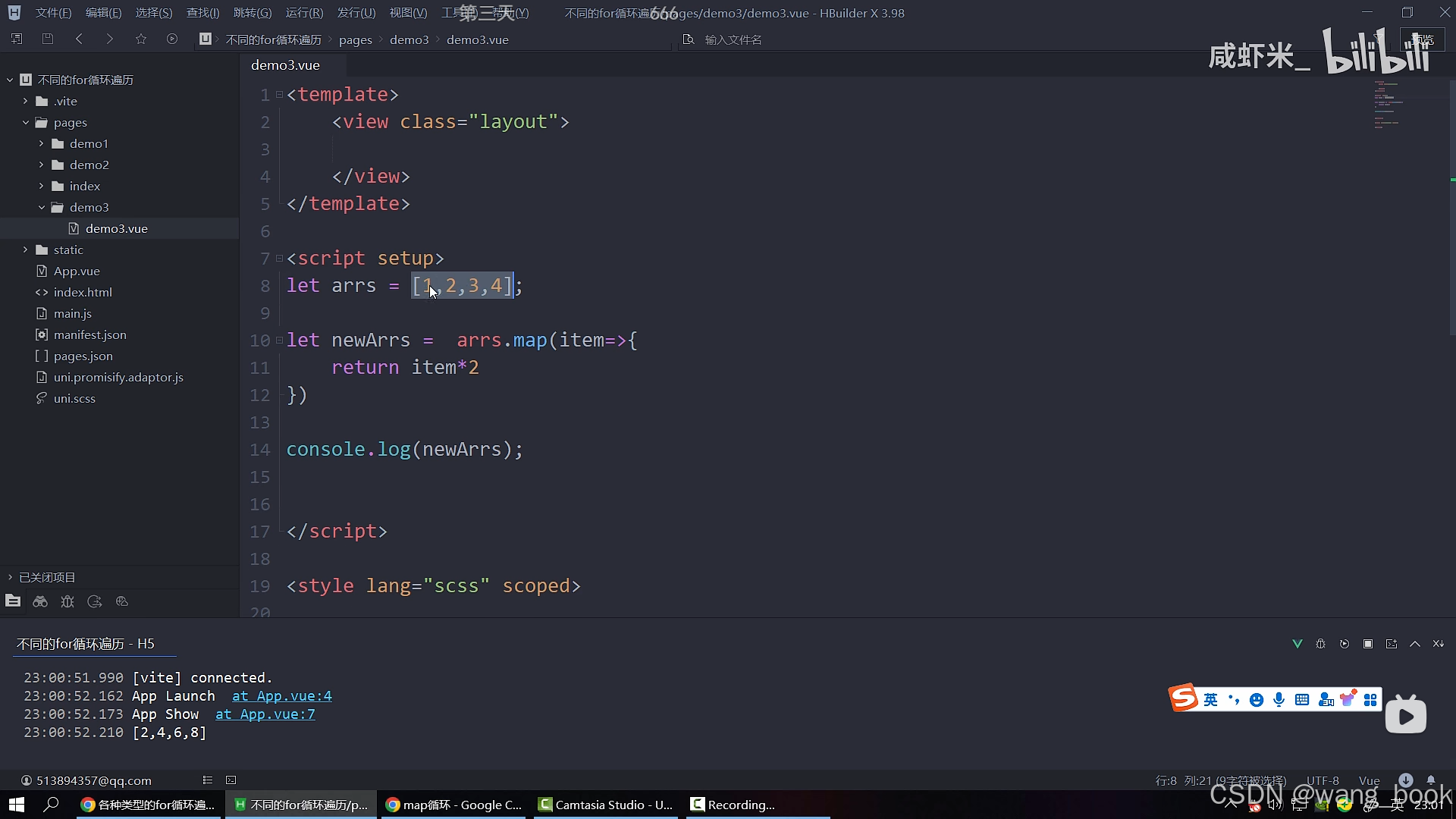This screenshot has height=819, width=1456.
Task: Collapse the demo3 folder
Action: [42, 207]
